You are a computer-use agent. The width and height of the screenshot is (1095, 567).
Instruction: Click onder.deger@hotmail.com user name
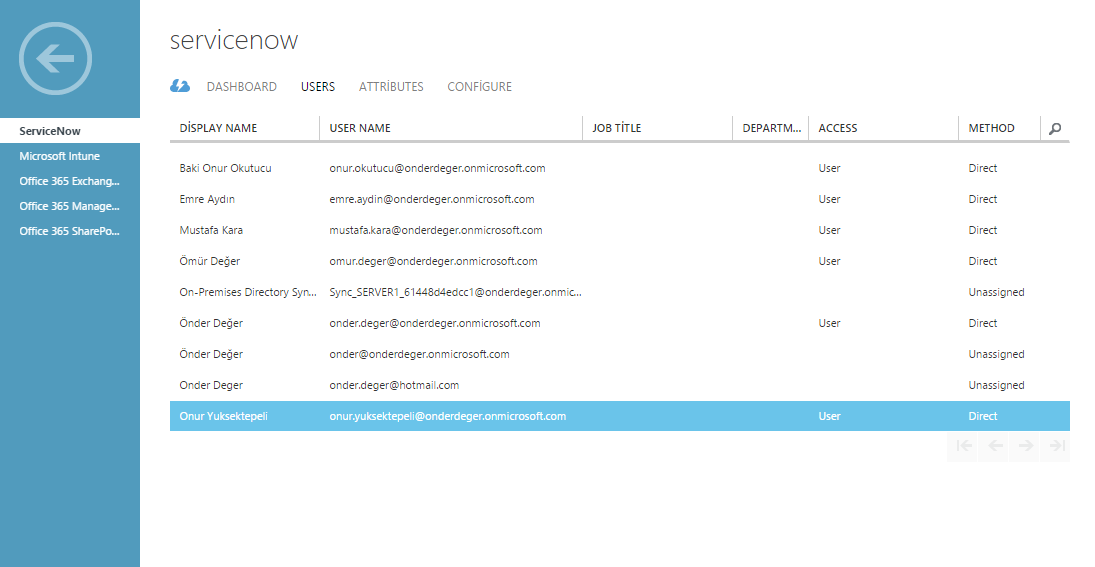tap(394, 385)
